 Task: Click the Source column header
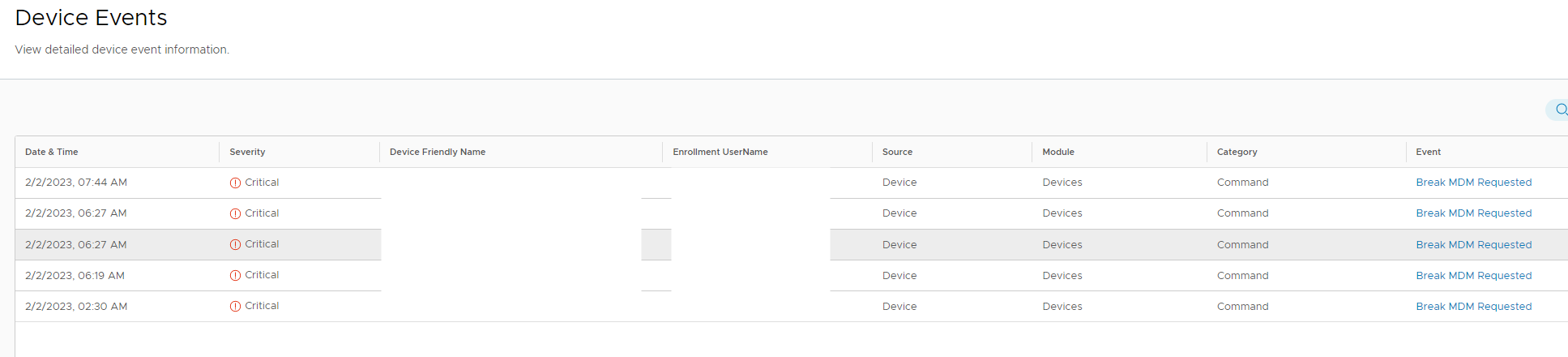click(897, 152)
